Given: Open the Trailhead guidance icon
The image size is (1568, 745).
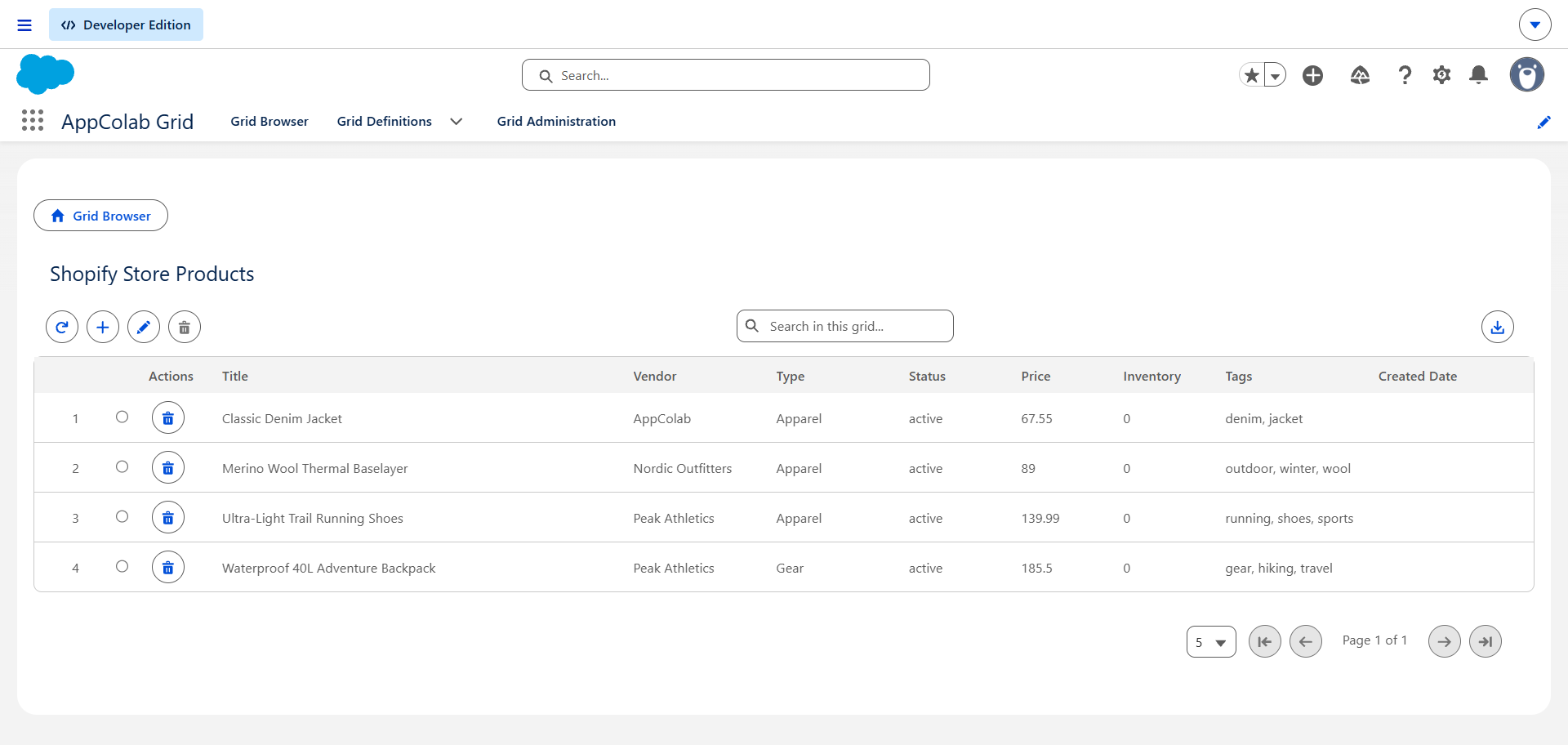Looking at the screenshot, I should coord(1360,75).
